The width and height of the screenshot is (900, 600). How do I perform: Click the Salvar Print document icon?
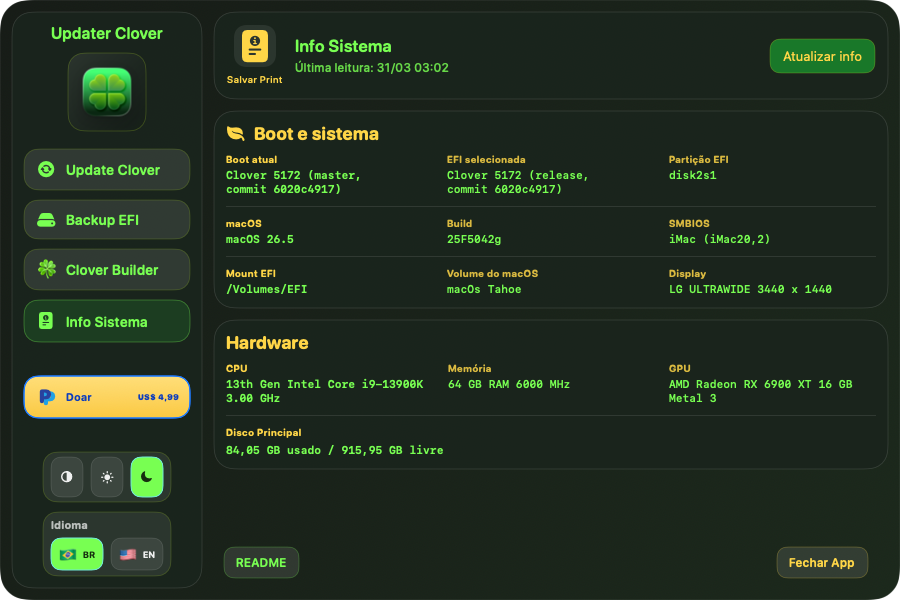(x=255, y=47)
